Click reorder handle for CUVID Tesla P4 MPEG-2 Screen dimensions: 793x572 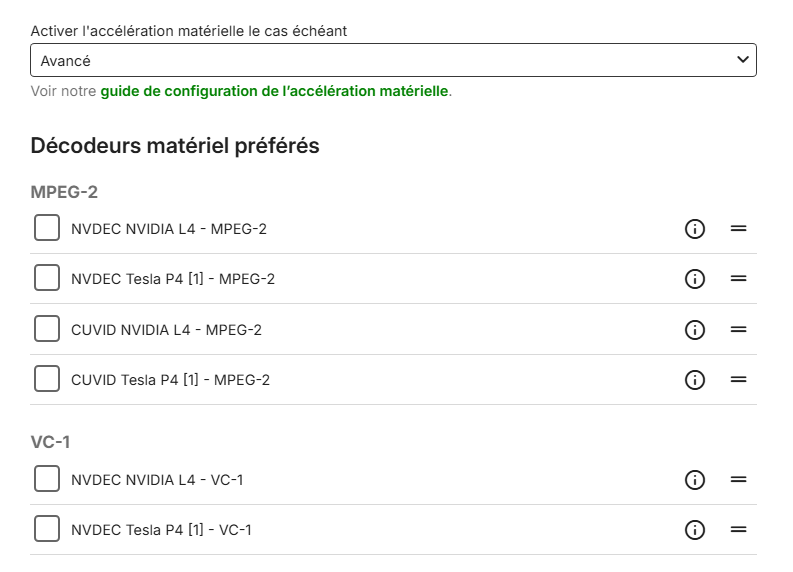[739, 380]
